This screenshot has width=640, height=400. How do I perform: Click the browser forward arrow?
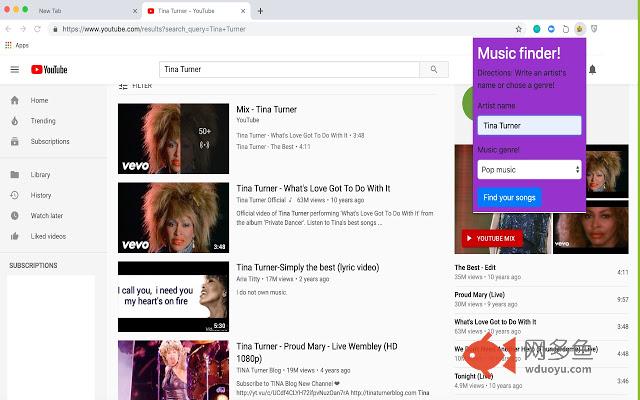coord(23,29)
